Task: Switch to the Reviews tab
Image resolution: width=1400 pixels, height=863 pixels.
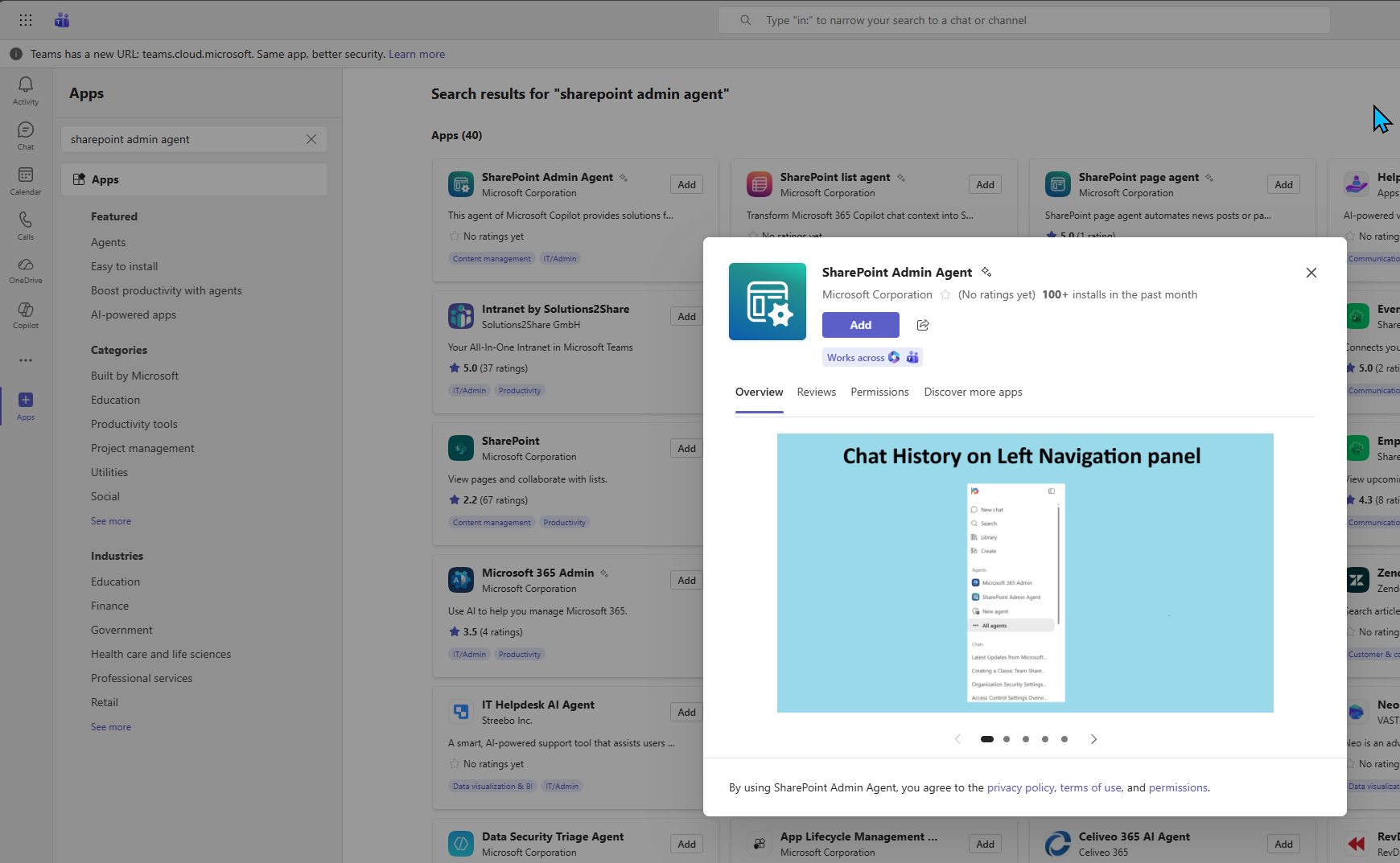Action: [817, 392]
